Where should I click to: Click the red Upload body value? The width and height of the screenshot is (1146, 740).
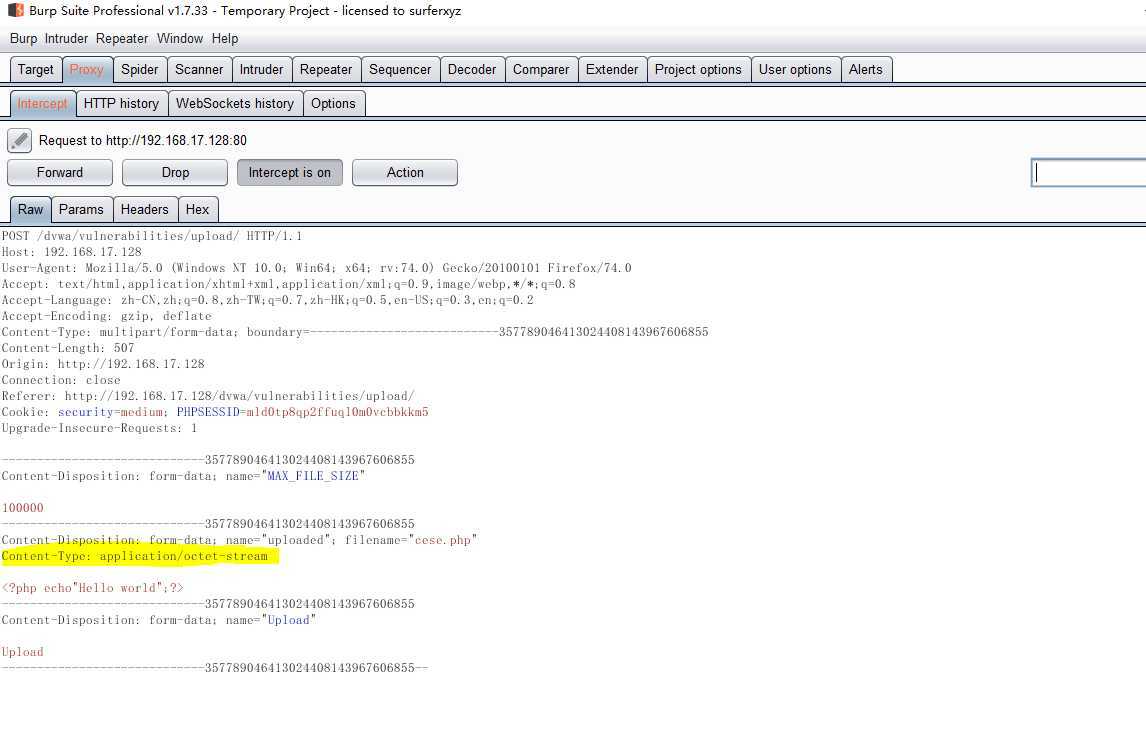coord(23,652)
